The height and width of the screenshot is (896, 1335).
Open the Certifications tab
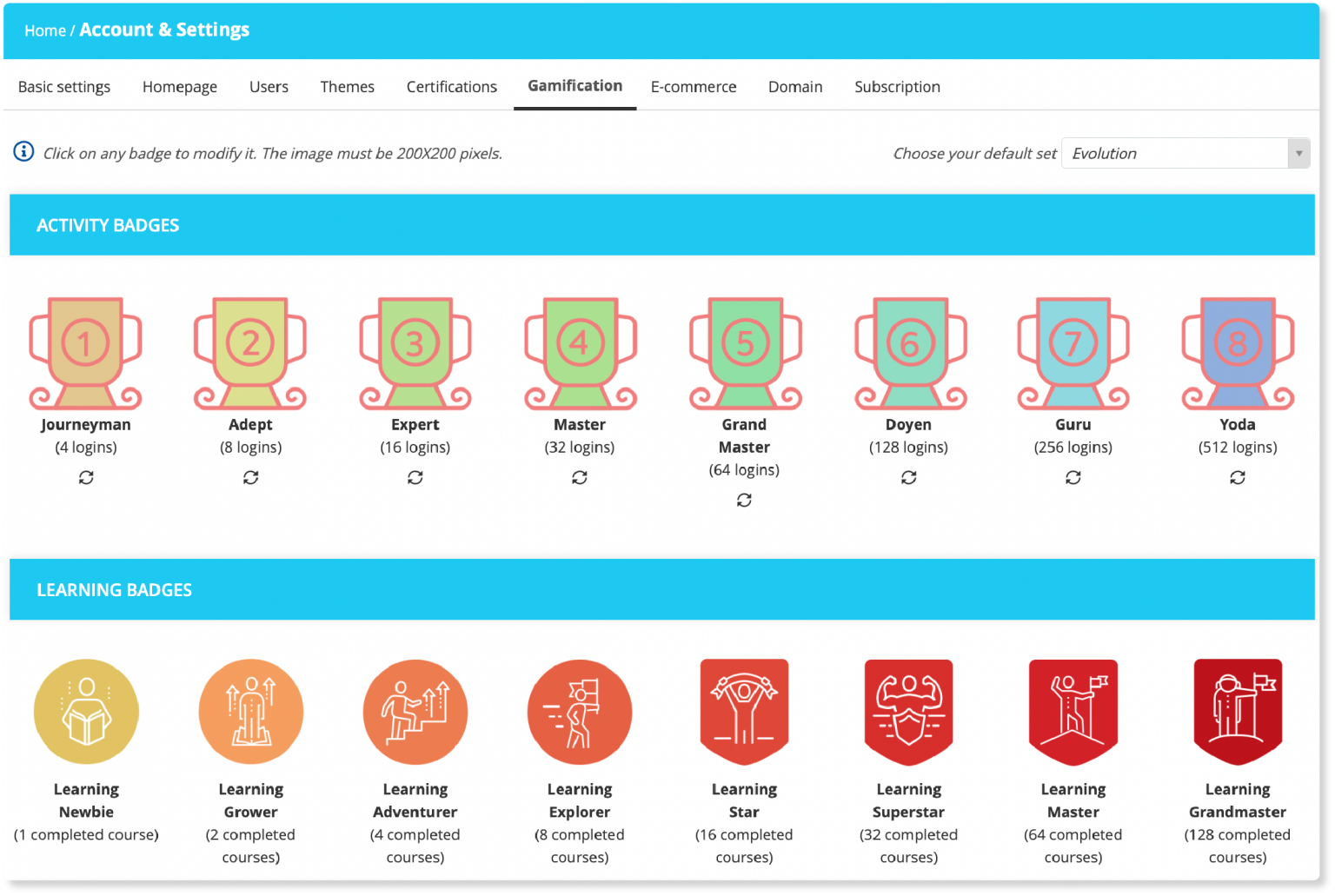[451, 86]
